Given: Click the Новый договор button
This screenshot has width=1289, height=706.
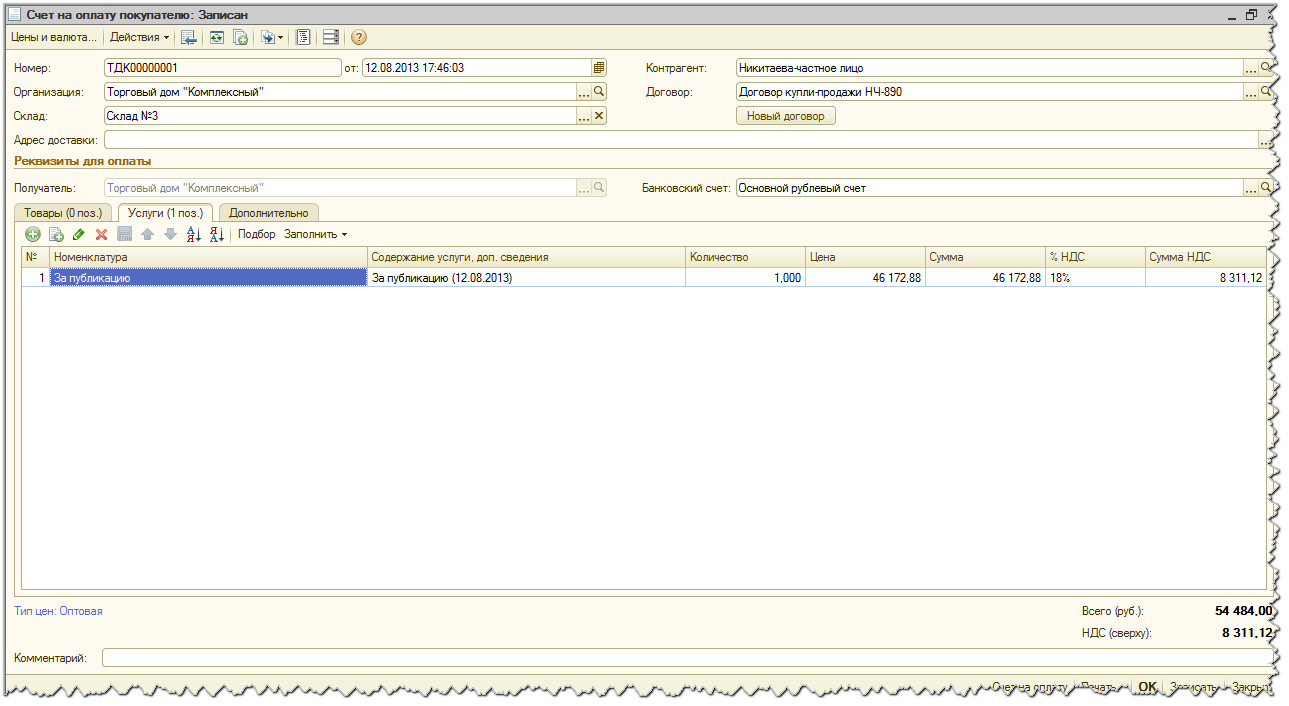Looking at the screenshot, I should (x=785, y=116).
